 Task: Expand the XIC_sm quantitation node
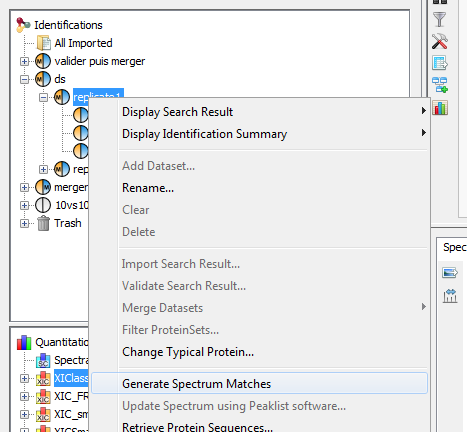coord(24,415)
